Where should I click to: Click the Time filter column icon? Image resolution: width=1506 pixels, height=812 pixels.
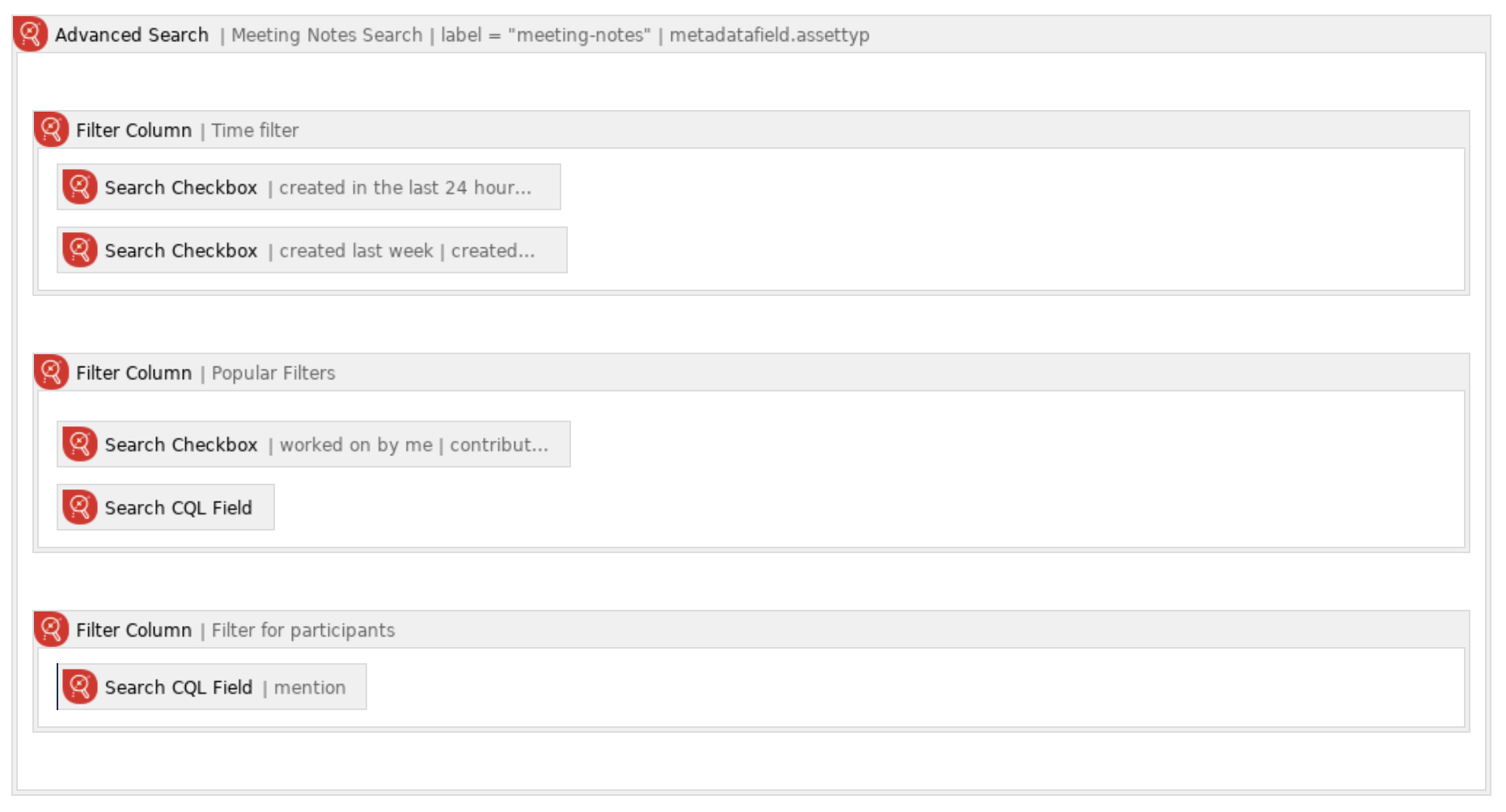click(51, 129)
